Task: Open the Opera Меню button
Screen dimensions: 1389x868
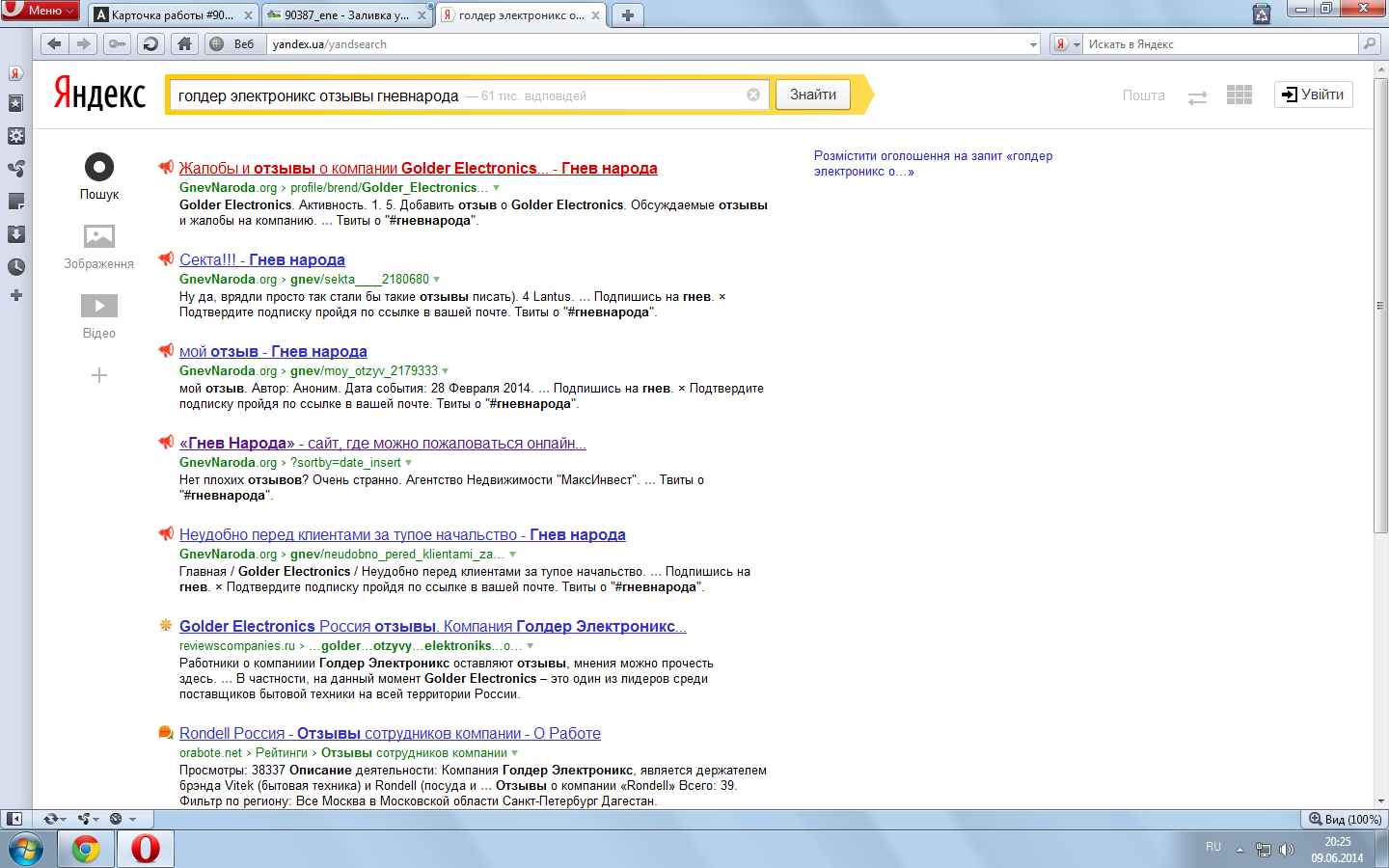Action: point(41,10)
